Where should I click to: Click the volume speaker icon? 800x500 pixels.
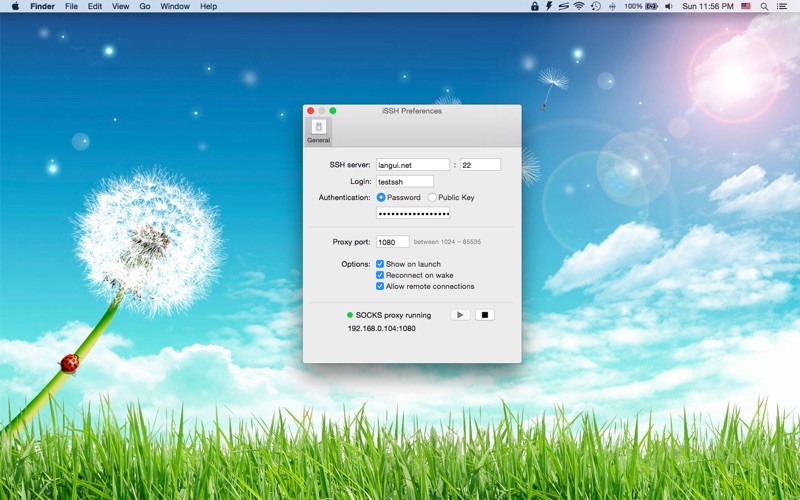point(669,6)
